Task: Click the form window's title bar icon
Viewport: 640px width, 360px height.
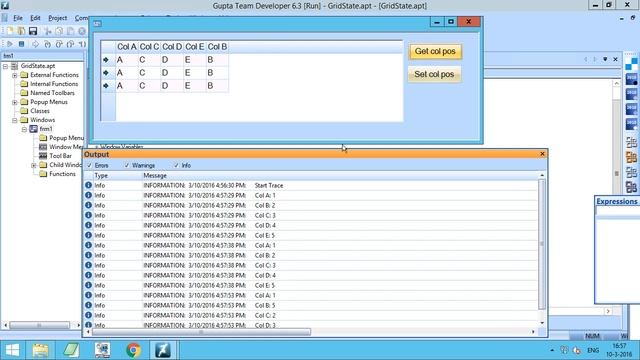Action: click(x=97, y=23)
